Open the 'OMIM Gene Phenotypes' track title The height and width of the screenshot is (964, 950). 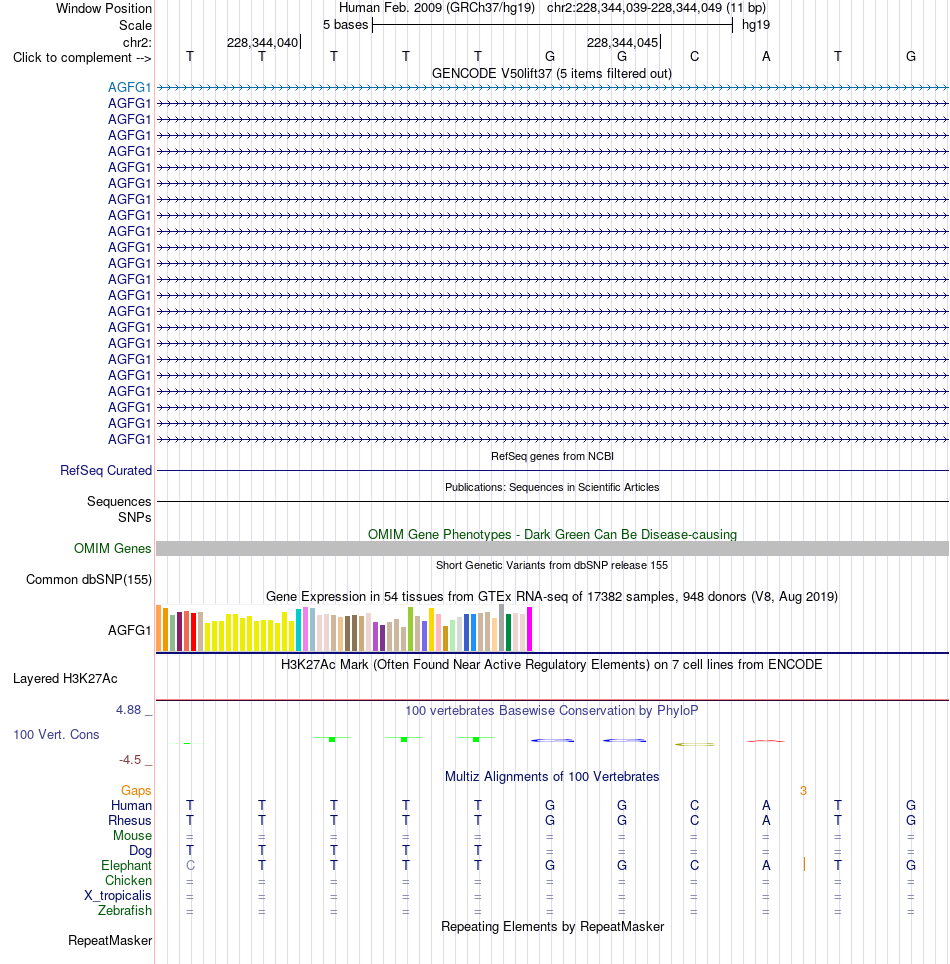pos(552,534)
